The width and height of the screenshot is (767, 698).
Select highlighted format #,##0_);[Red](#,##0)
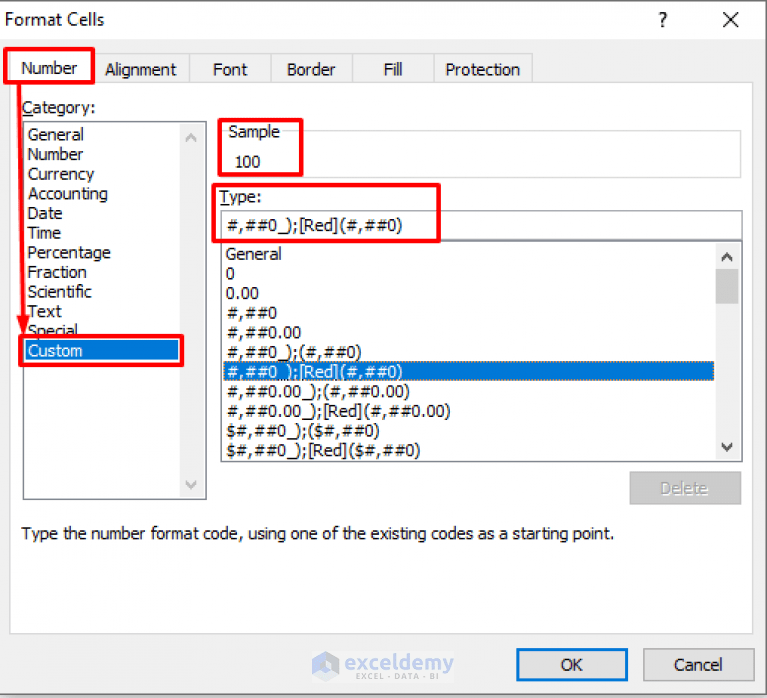tap(469, 371)
